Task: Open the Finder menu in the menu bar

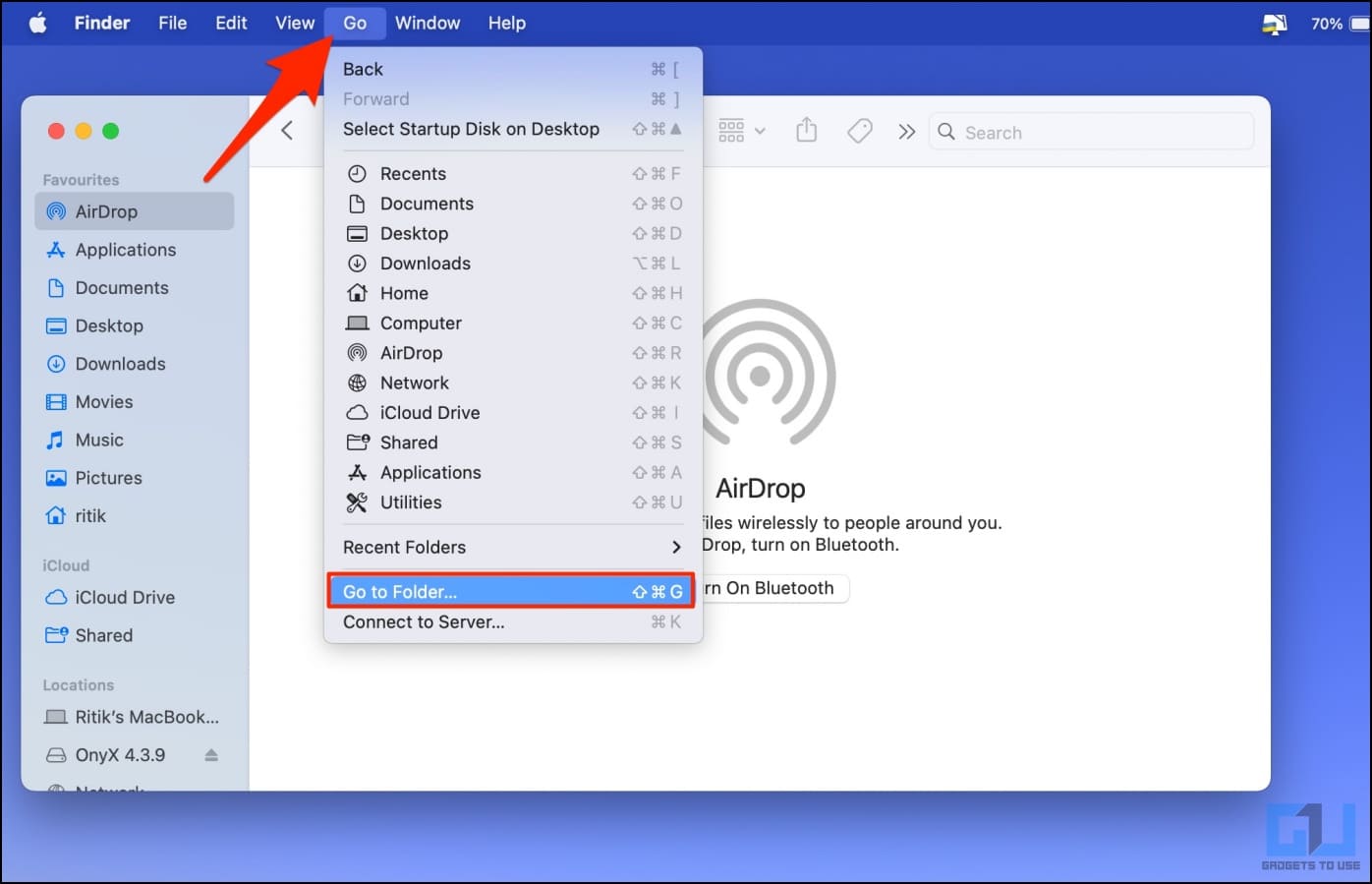Action: [102, 23]
